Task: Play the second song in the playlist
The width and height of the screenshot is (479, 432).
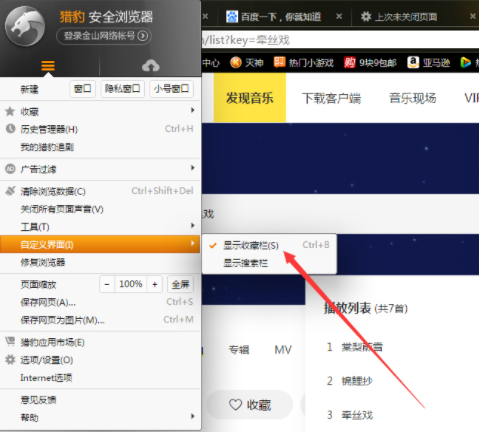Action: [x=357, y=381]
